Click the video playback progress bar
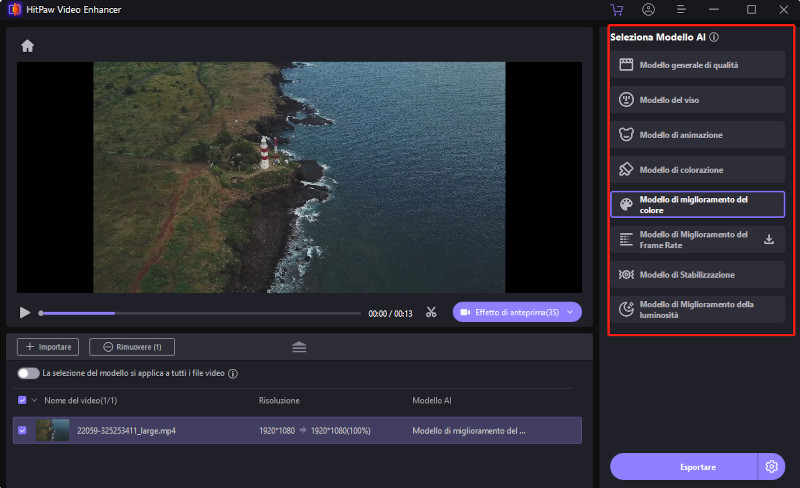800x488 pixels. coord(200,313)
